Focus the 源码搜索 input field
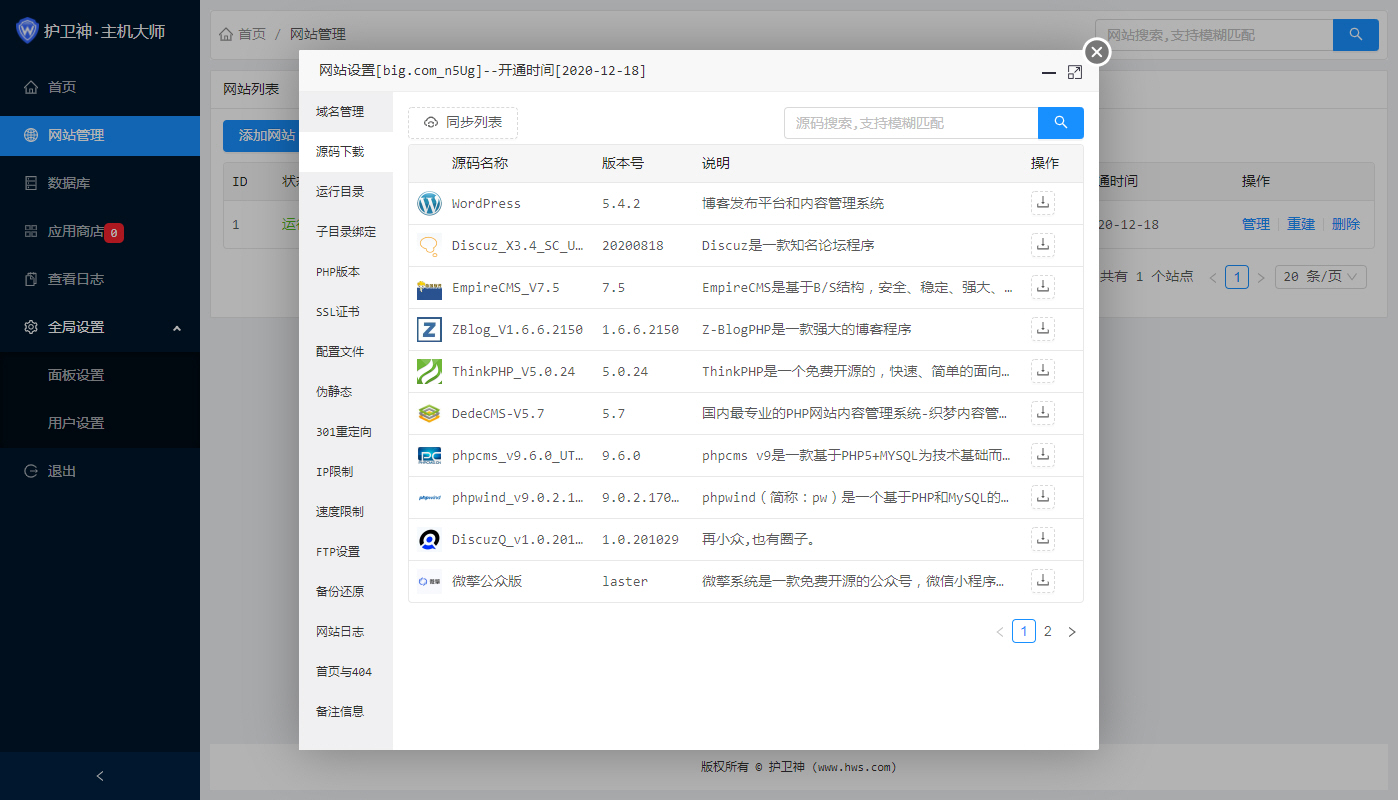 [911, 123]
